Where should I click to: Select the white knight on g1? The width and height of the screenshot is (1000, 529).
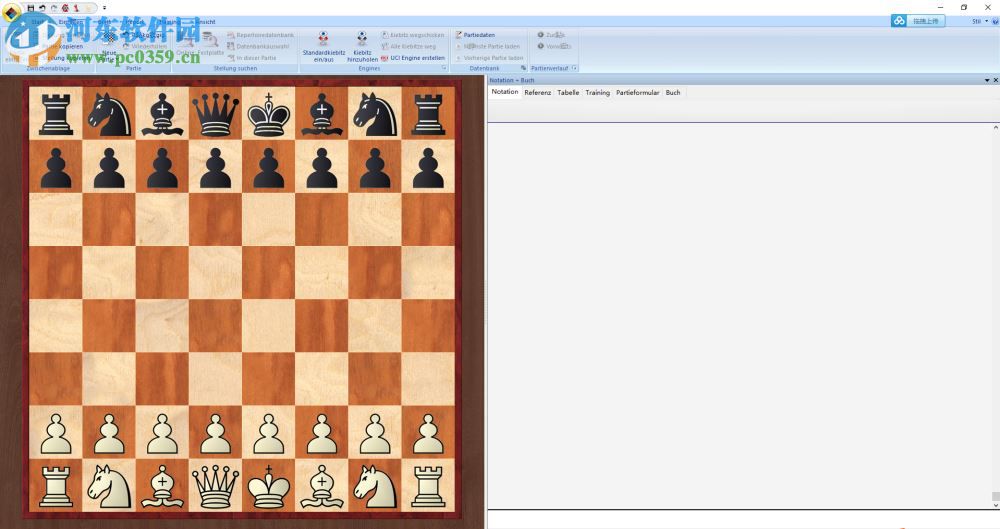click(x=375, y=486)
